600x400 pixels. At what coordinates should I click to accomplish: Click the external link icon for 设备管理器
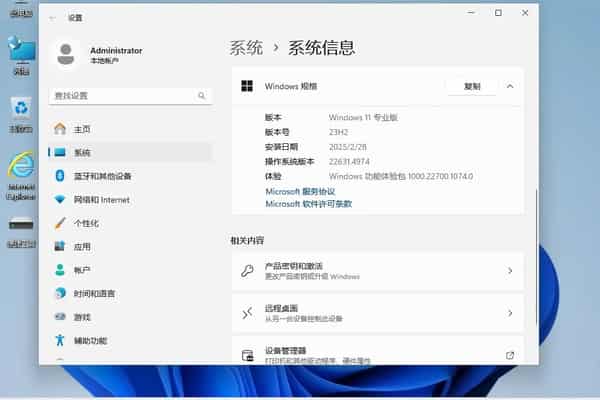click(510, 356)
